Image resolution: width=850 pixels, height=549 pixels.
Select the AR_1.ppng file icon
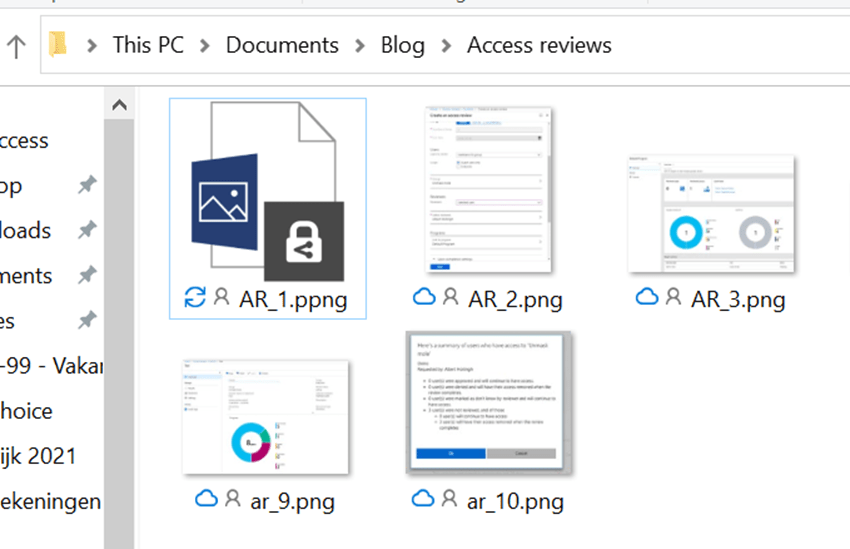click(267, 192)
